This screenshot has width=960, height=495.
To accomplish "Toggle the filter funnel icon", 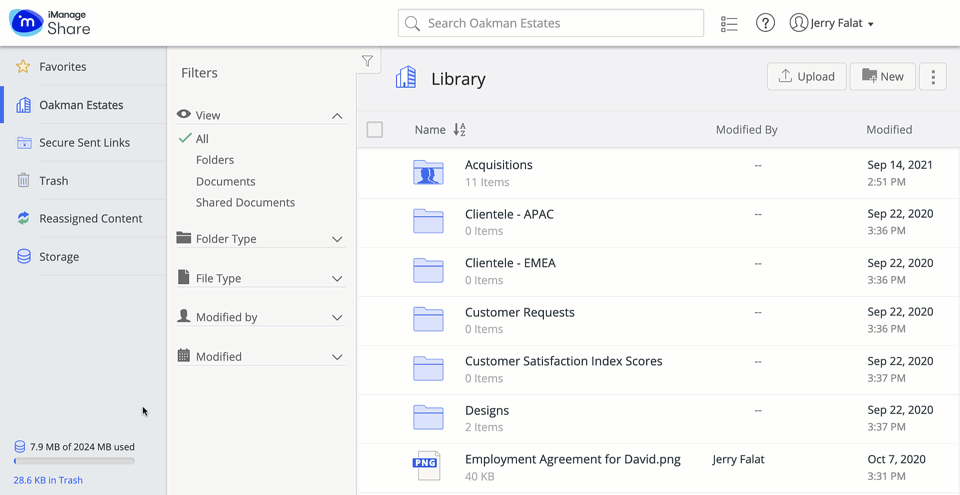I will [367, 62].
